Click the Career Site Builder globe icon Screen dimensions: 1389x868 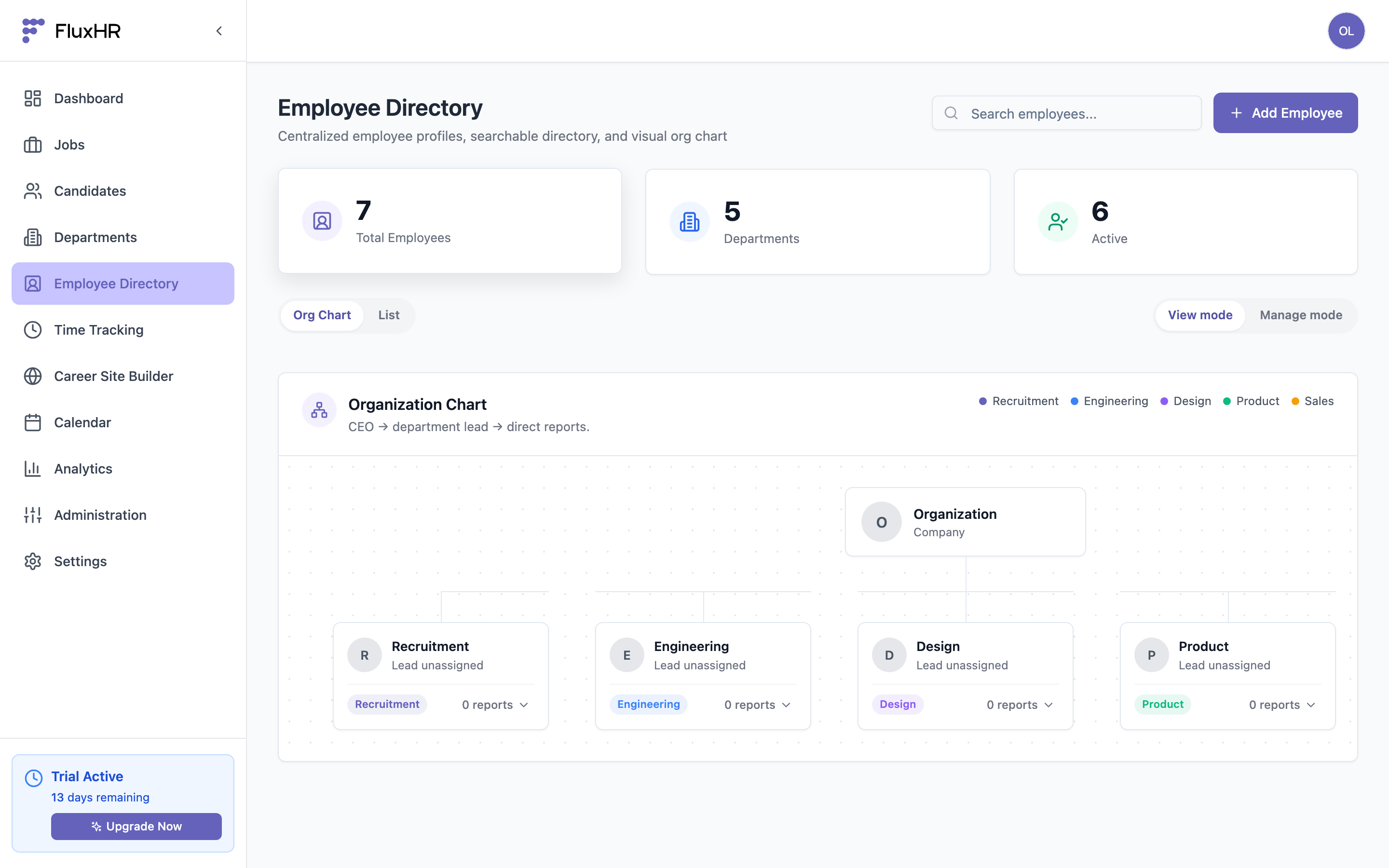point(33,376)
